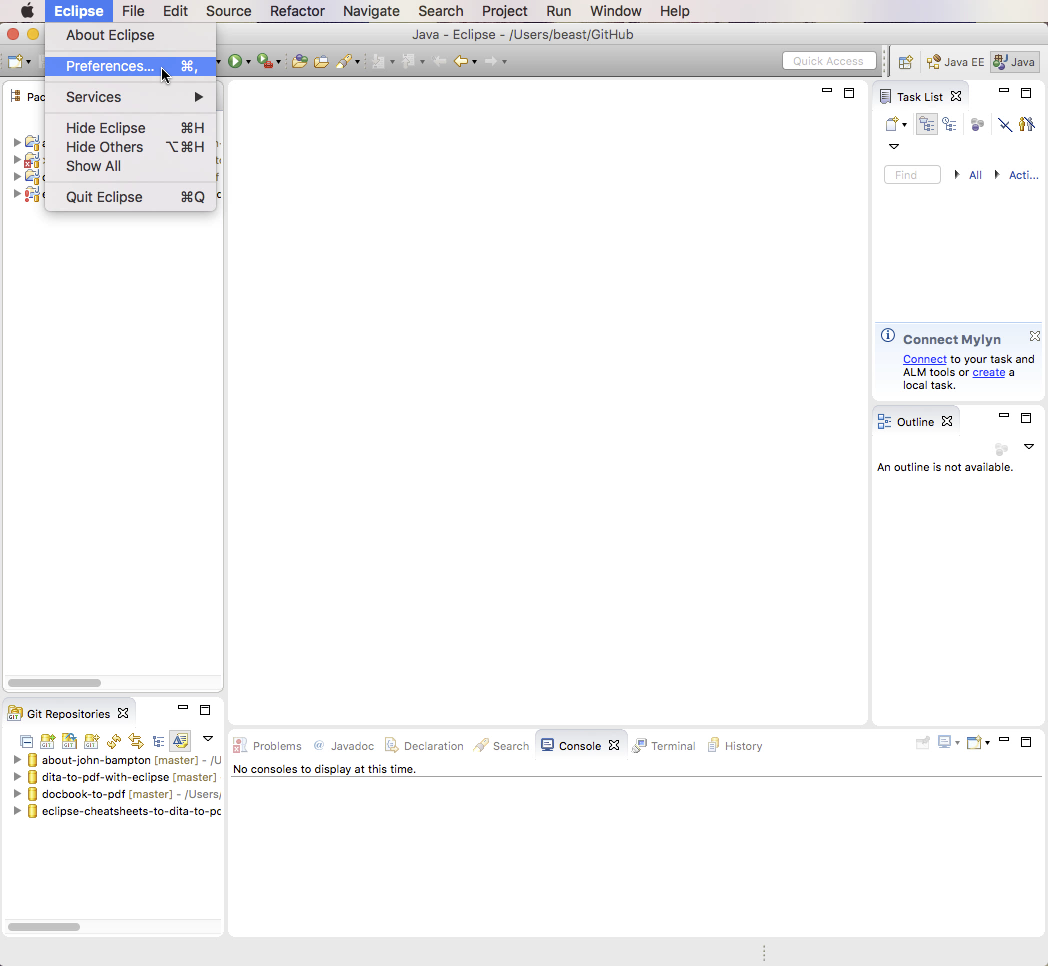Click the Open Perspective icon

click(906, 62)
